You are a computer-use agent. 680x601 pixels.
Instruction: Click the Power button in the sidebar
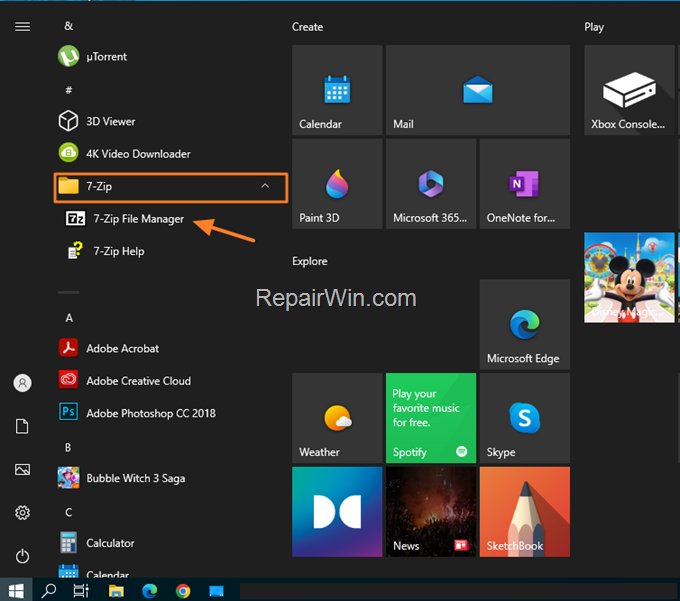[23, 556]
